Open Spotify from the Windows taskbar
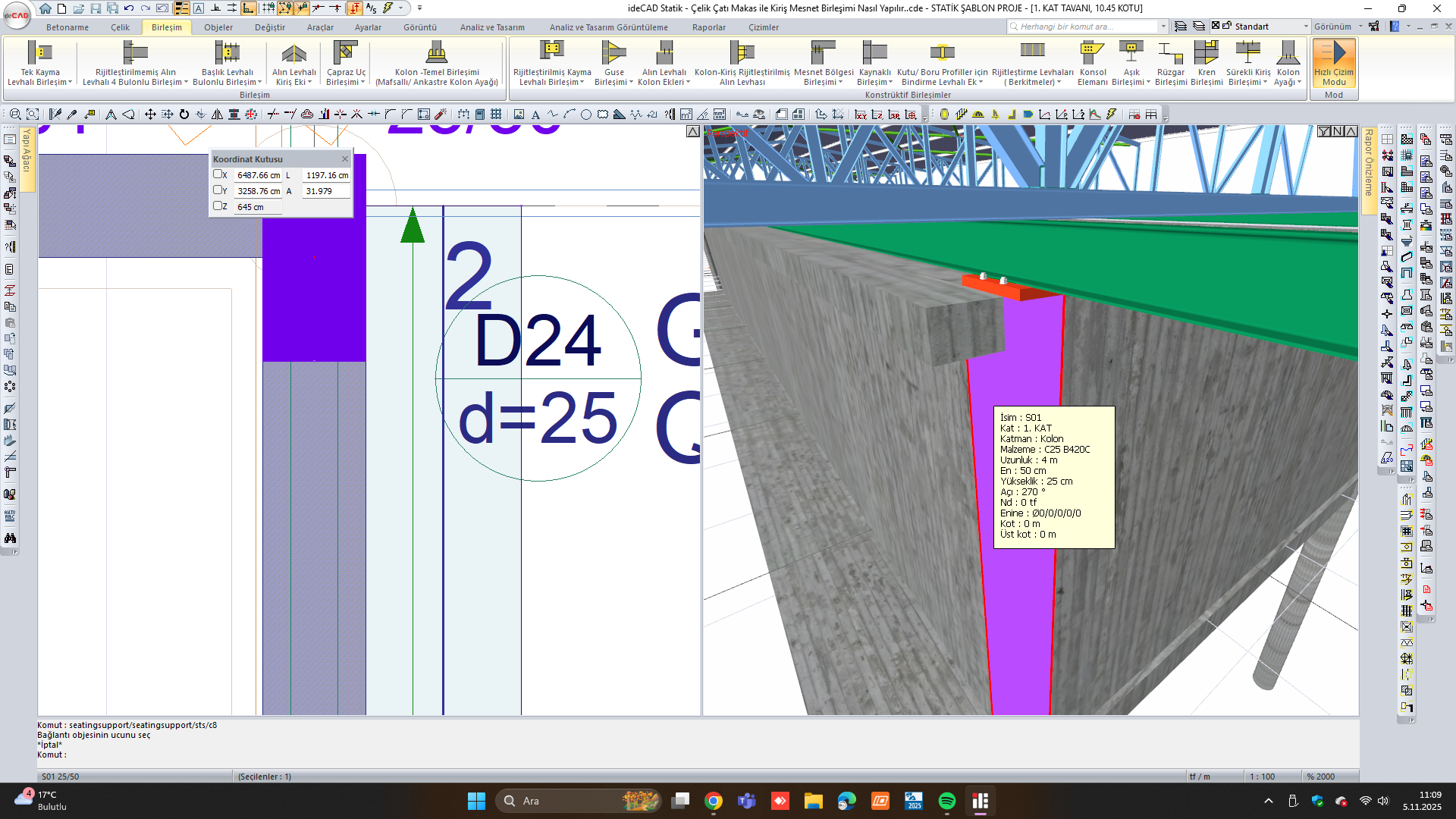The height and width of the screenshot is (819, 1456). [946, 801]
